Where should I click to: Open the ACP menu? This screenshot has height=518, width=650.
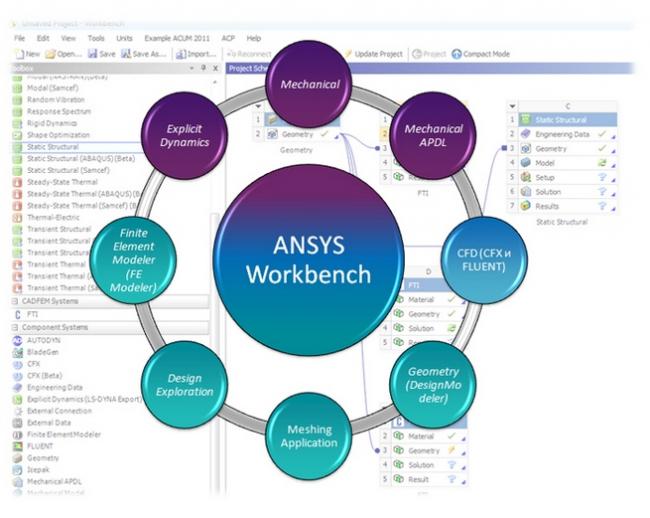coord(228,38)
